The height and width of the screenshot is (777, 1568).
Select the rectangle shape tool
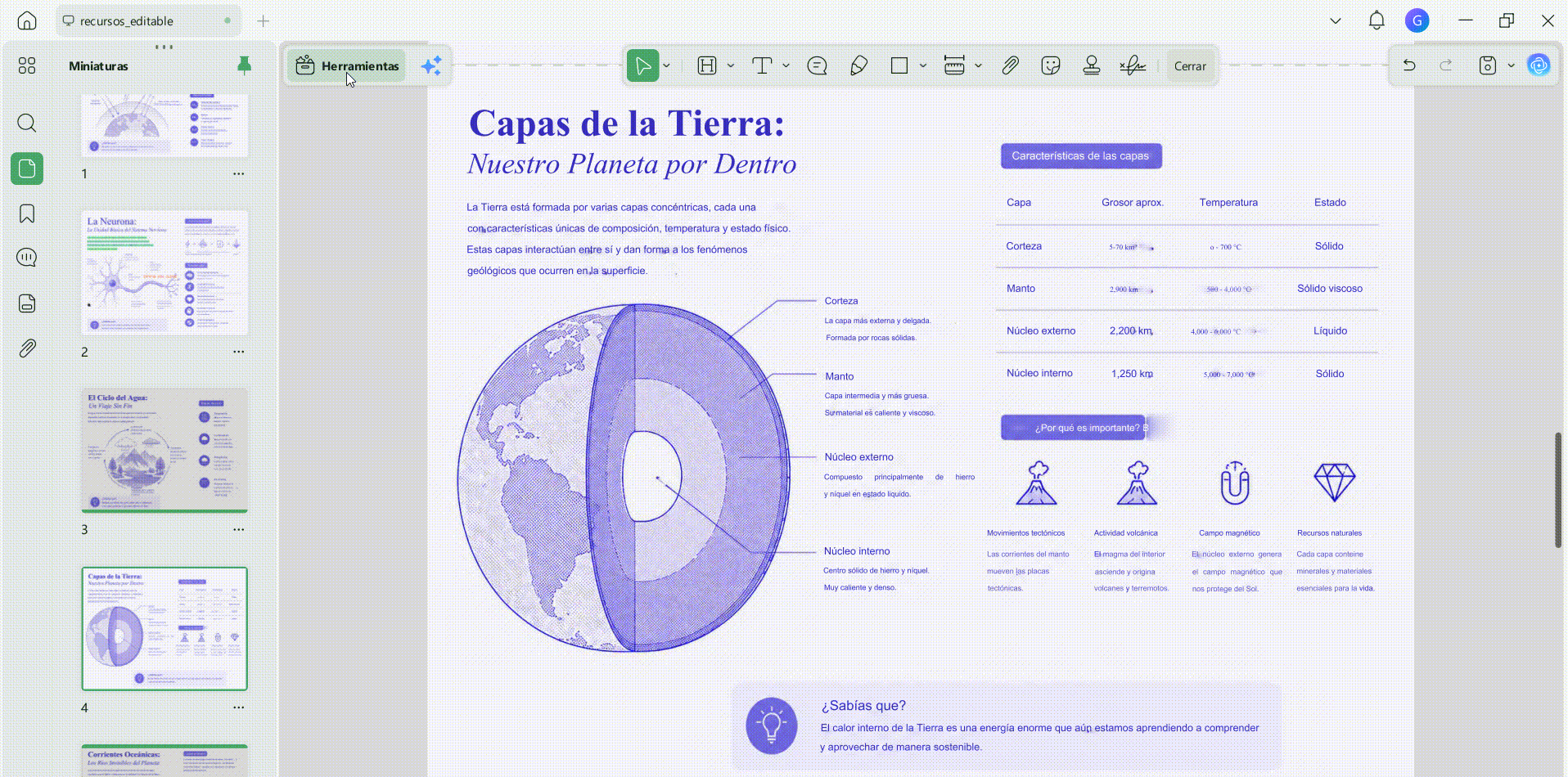pyautogui.click(x=899, y=65)
